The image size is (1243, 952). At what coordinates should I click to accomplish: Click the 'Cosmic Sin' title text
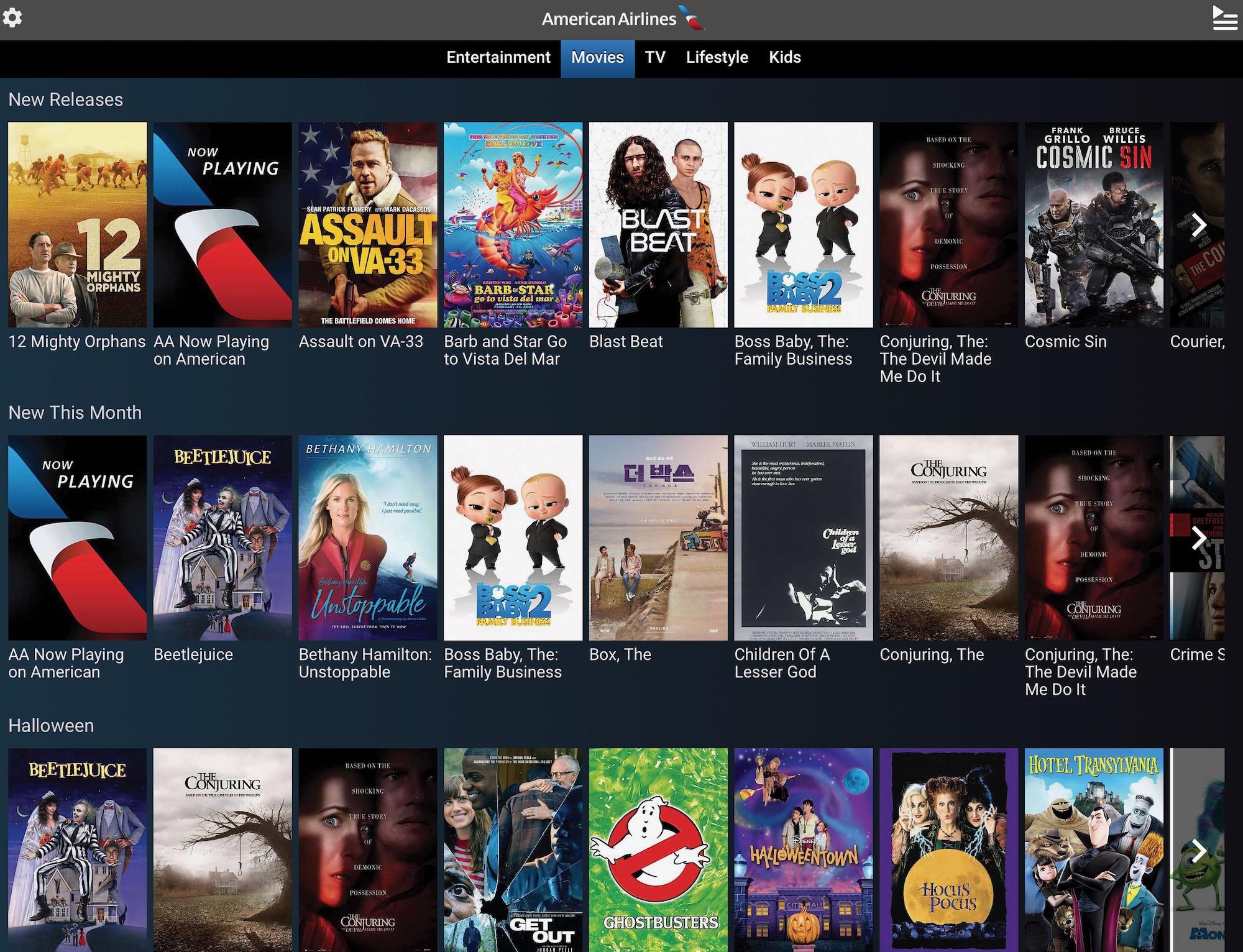tap(1066, 342)
